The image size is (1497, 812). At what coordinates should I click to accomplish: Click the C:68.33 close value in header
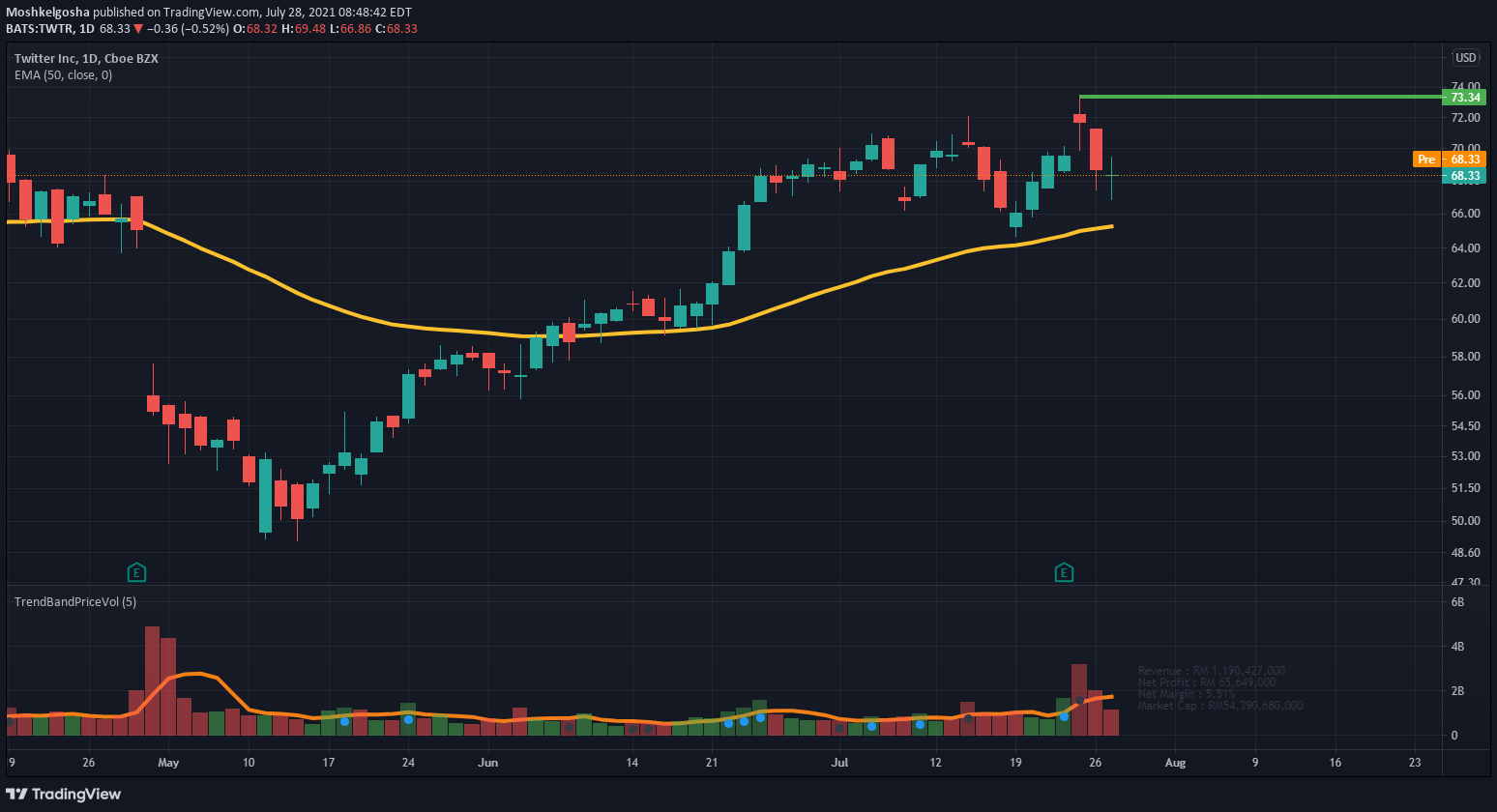pyautogui.click(x=396, y=29)
